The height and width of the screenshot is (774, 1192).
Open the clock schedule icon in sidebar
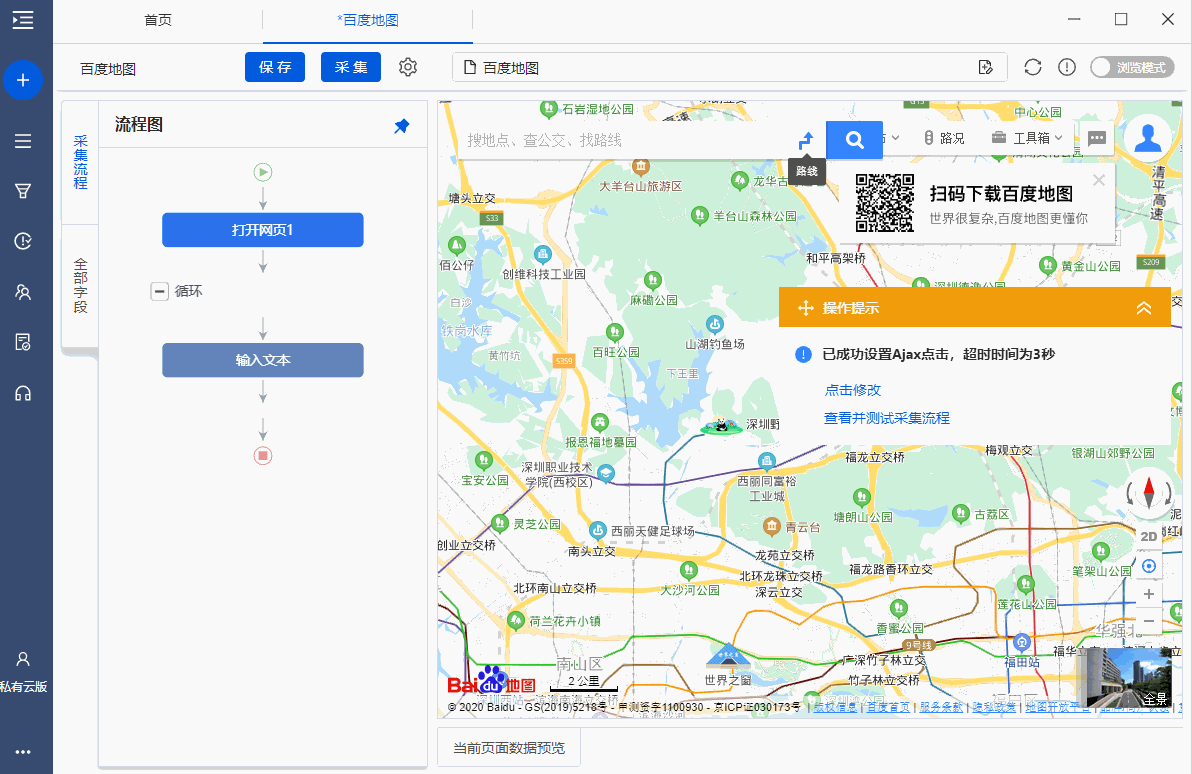tap(23, 241)
